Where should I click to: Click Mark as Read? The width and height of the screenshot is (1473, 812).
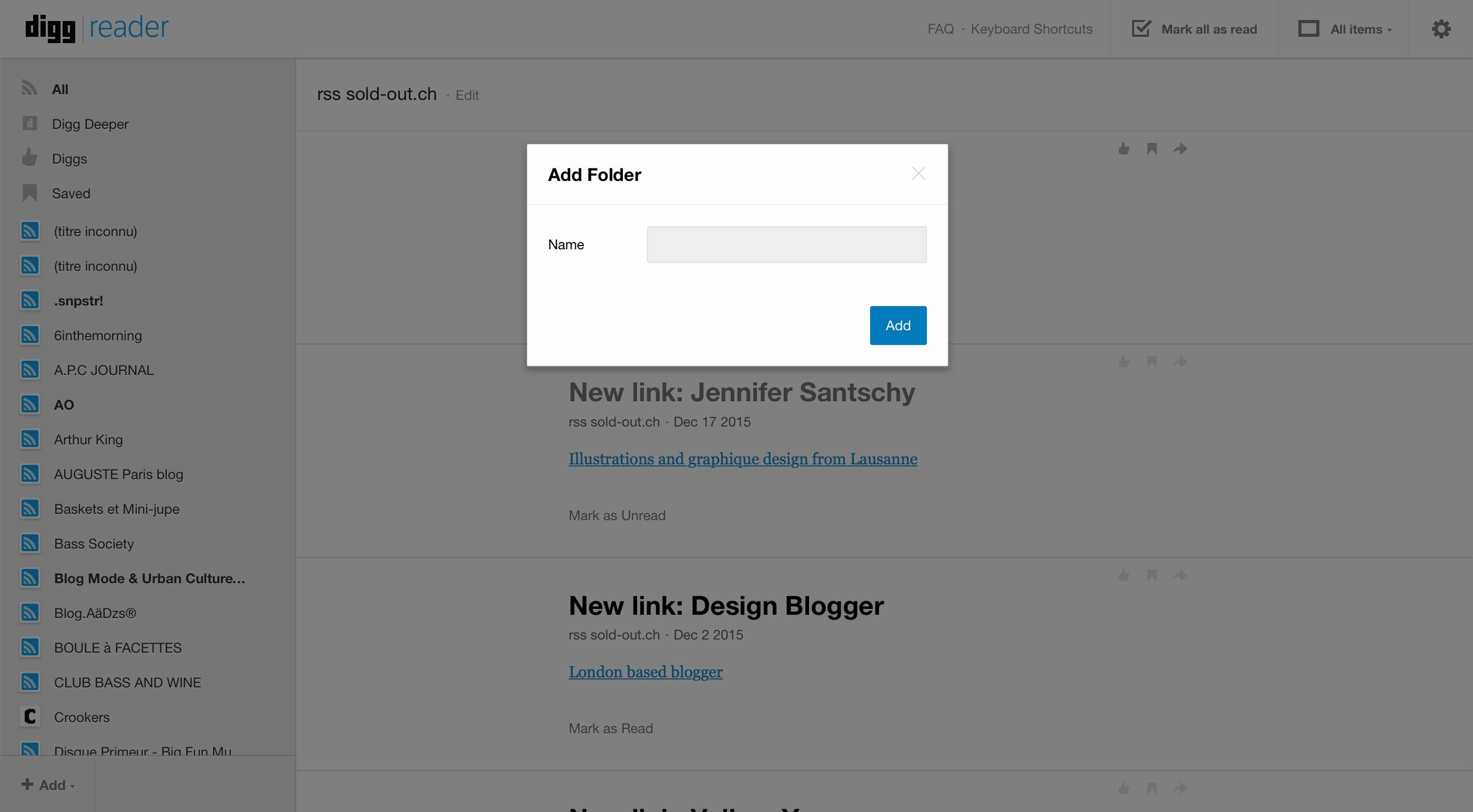(x=611, y=729)
